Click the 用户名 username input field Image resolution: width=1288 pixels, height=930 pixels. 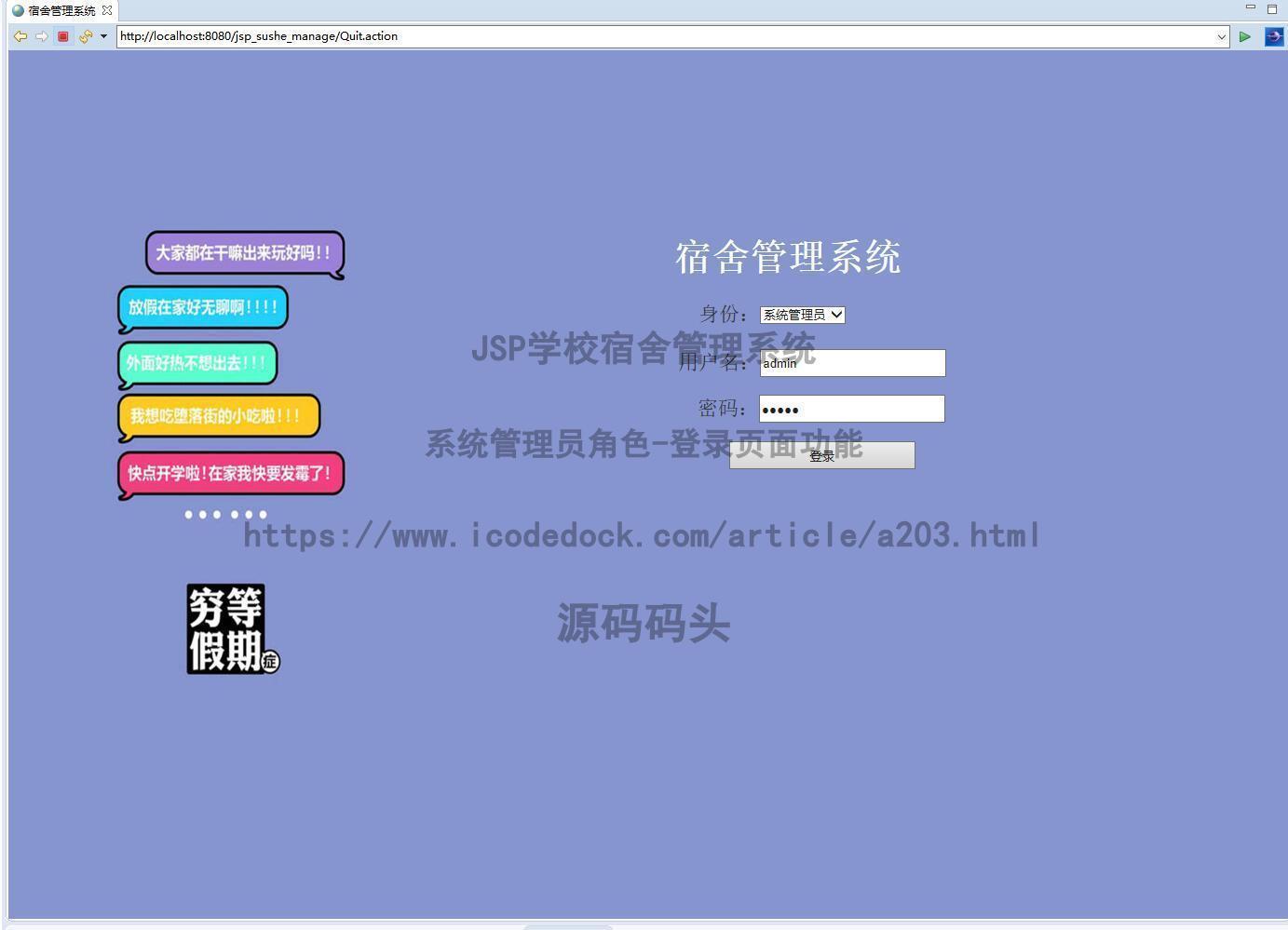[852, 363]
